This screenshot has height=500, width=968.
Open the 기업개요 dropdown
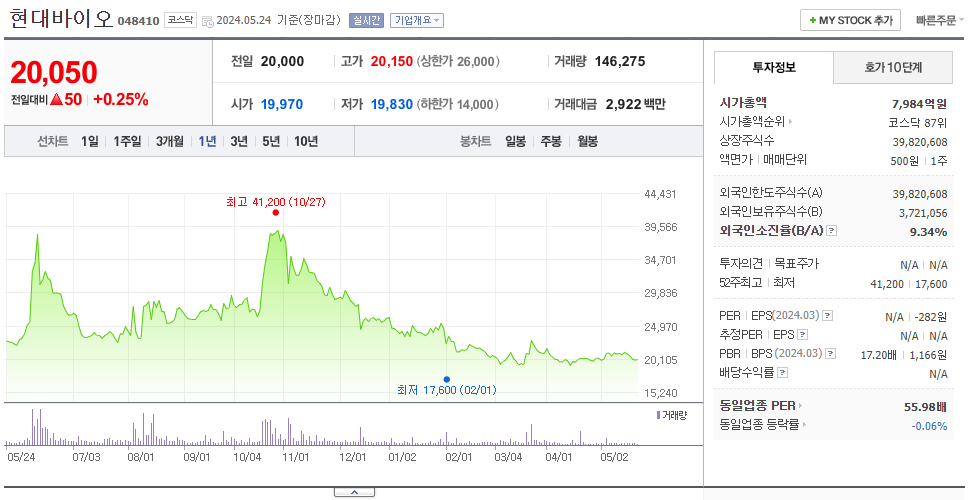pyautogui.click(x=417, y=20)
